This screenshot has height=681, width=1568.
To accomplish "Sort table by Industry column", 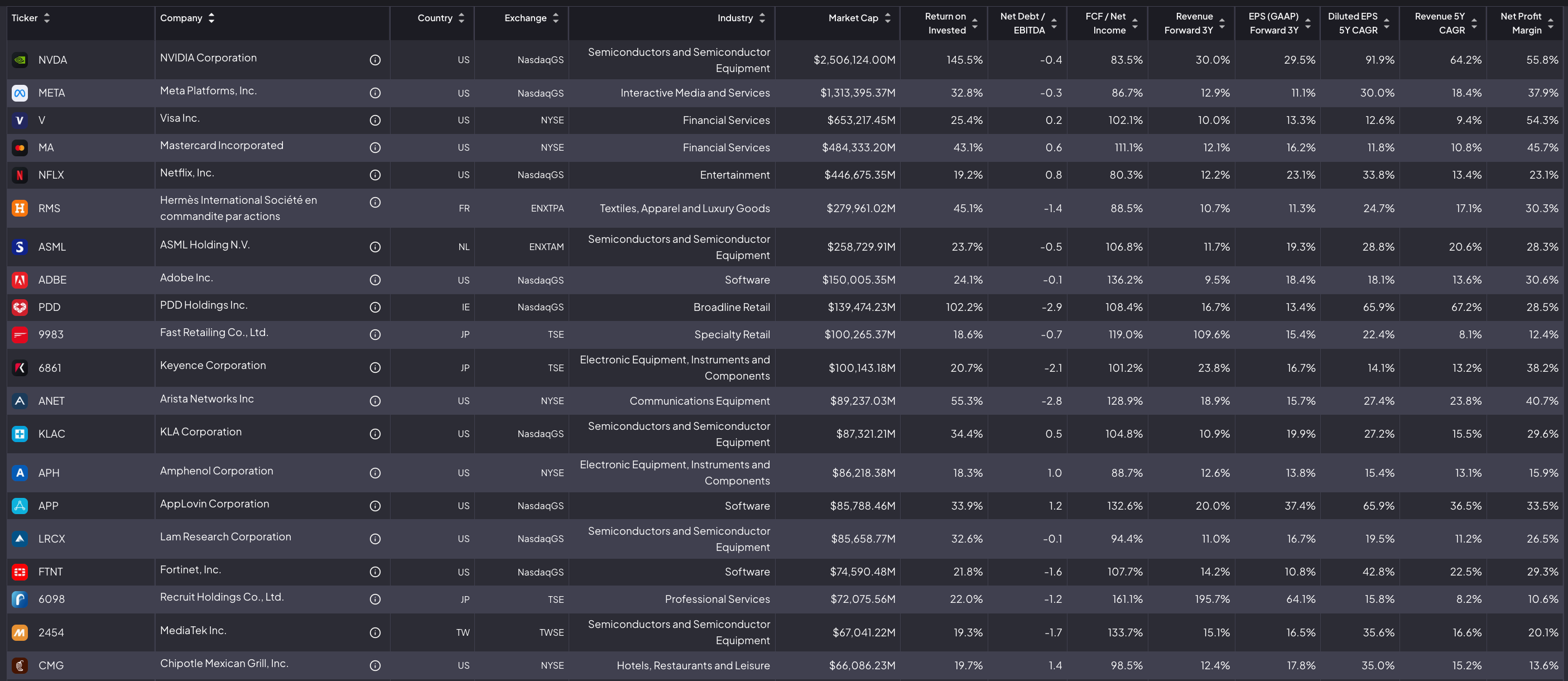I will pos(762,18).
